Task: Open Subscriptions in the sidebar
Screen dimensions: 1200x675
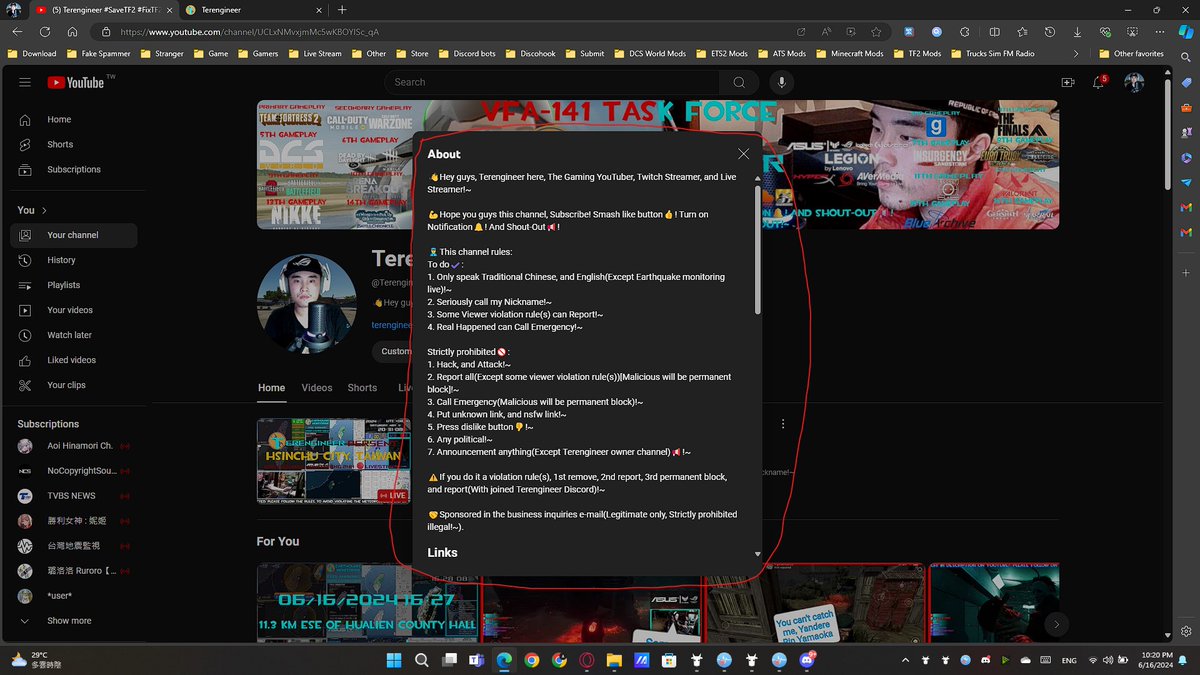Action: pyautogui.click(x=74, y=169)
